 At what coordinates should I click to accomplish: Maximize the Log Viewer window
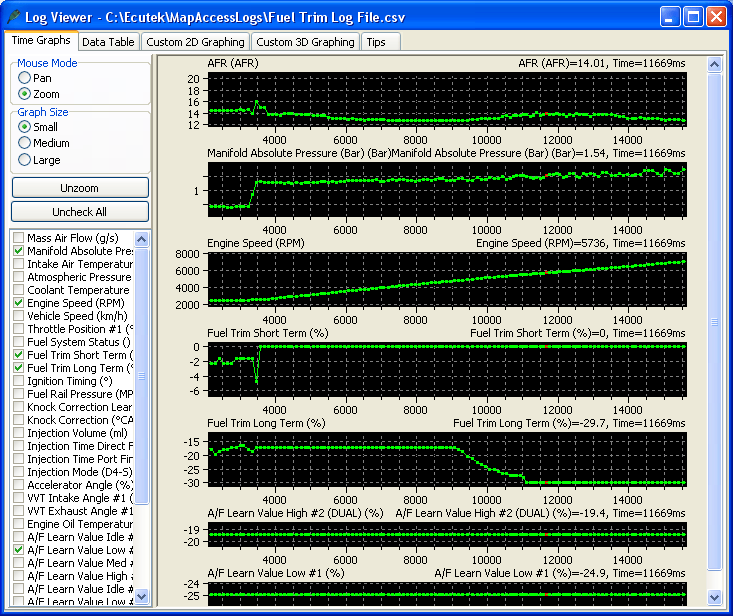[693, 17]
